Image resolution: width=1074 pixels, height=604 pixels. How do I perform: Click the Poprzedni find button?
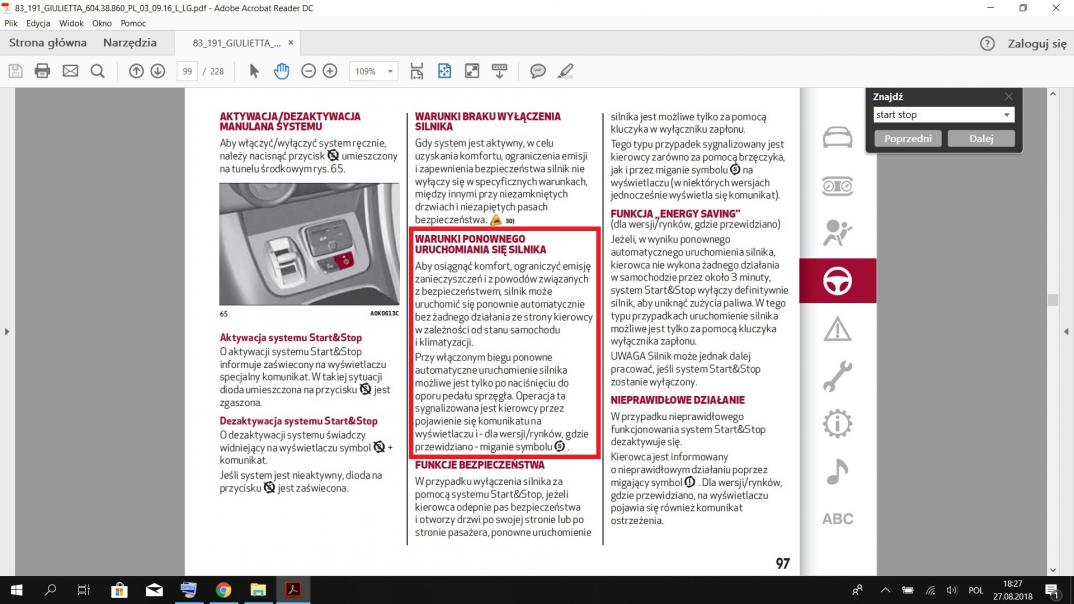(908, 138)
